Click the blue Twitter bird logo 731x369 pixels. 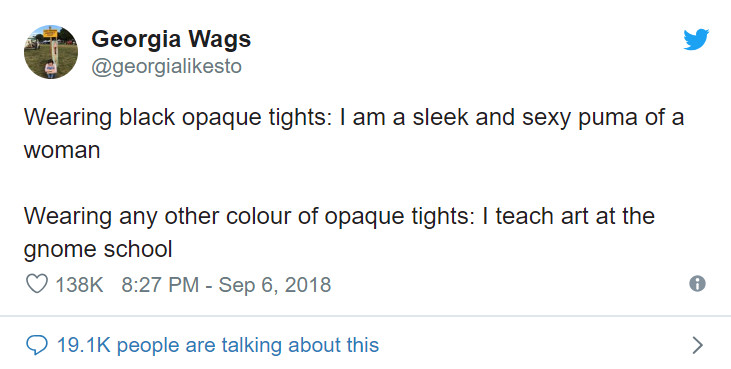(696, 39)
